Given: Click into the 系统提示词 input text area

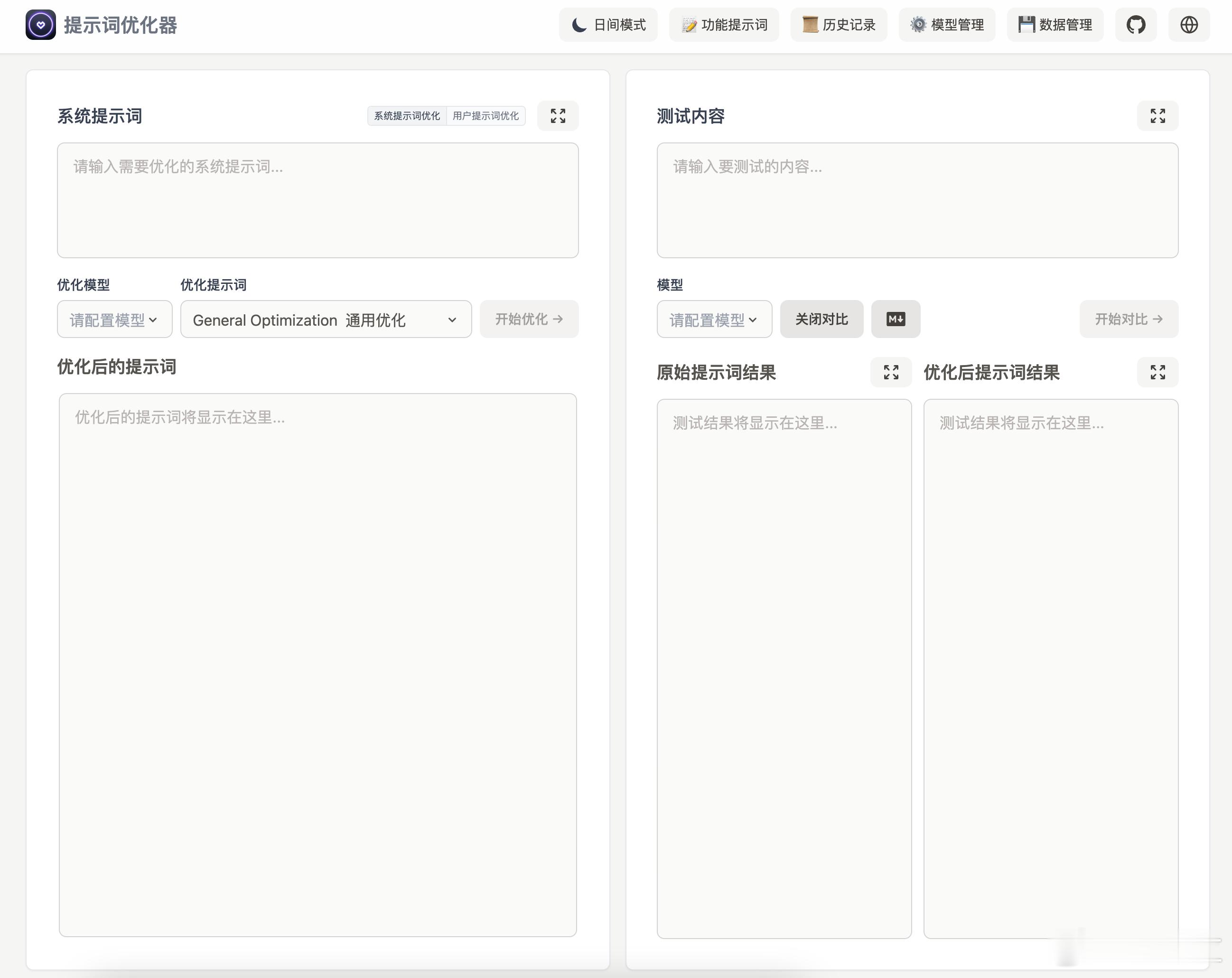Looking at the screenshot, I should (x=317, y=200).
